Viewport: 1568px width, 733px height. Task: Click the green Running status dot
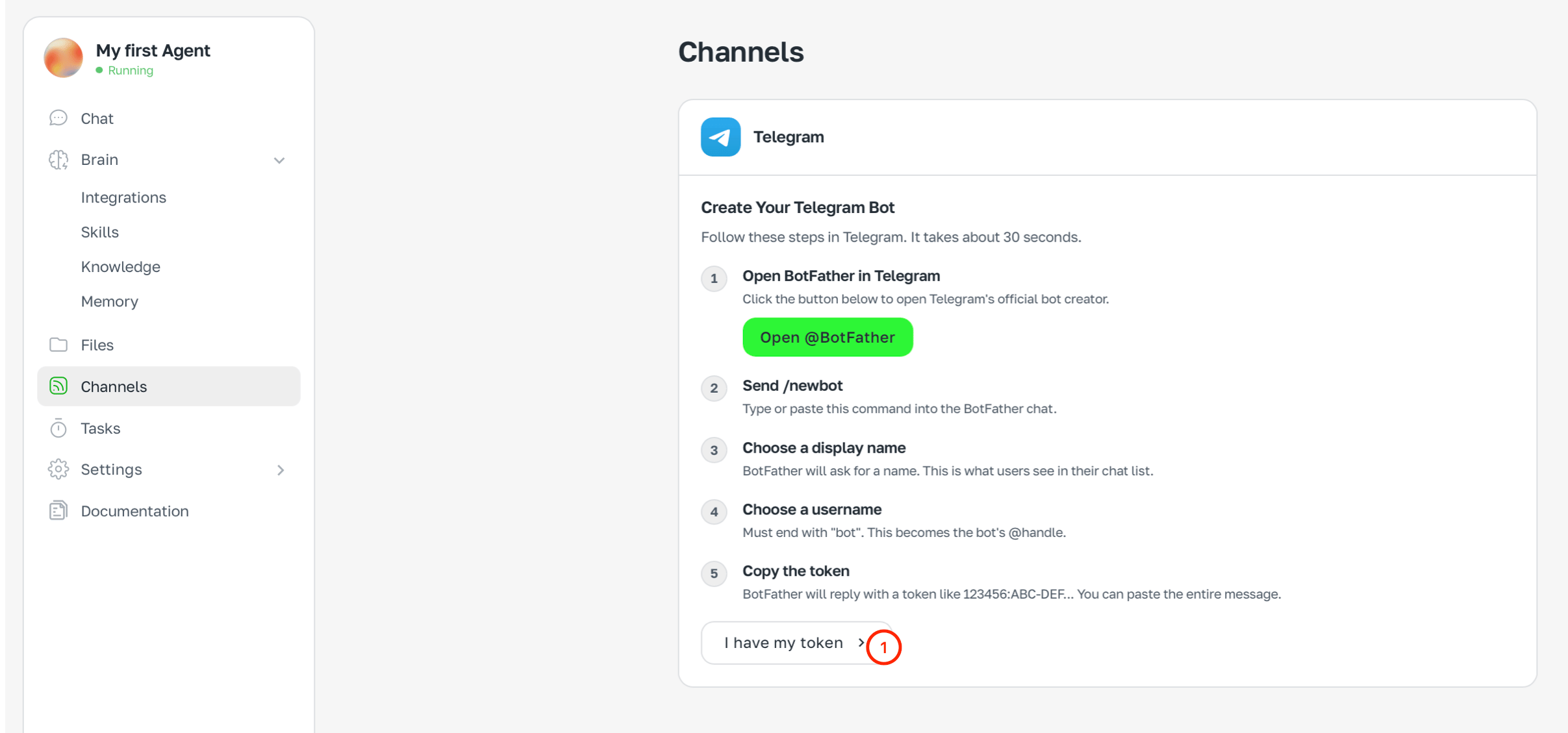point(99,70)
